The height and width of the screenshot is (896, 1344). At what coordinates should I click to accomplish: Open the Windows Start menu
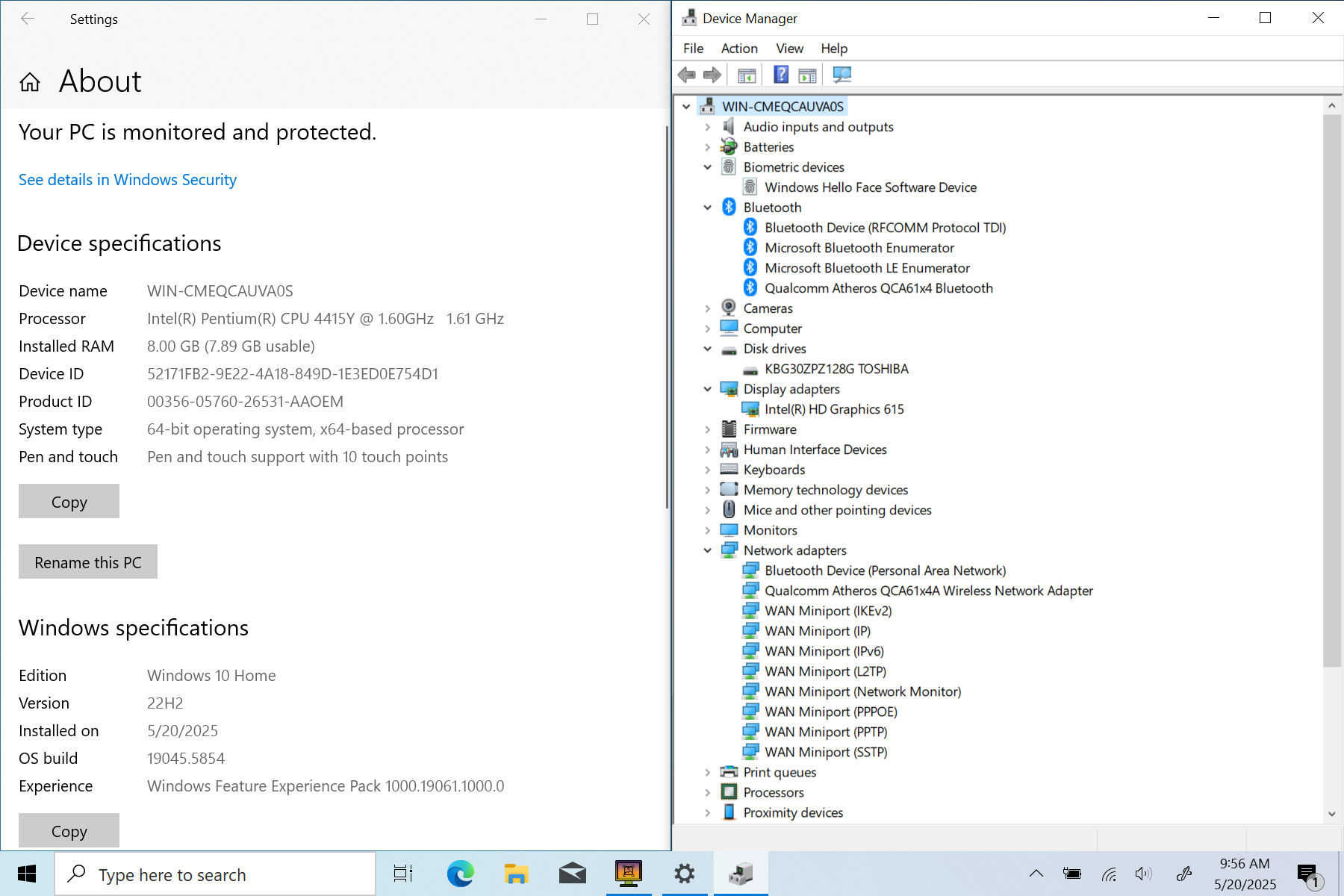click(x=27, y=874)
